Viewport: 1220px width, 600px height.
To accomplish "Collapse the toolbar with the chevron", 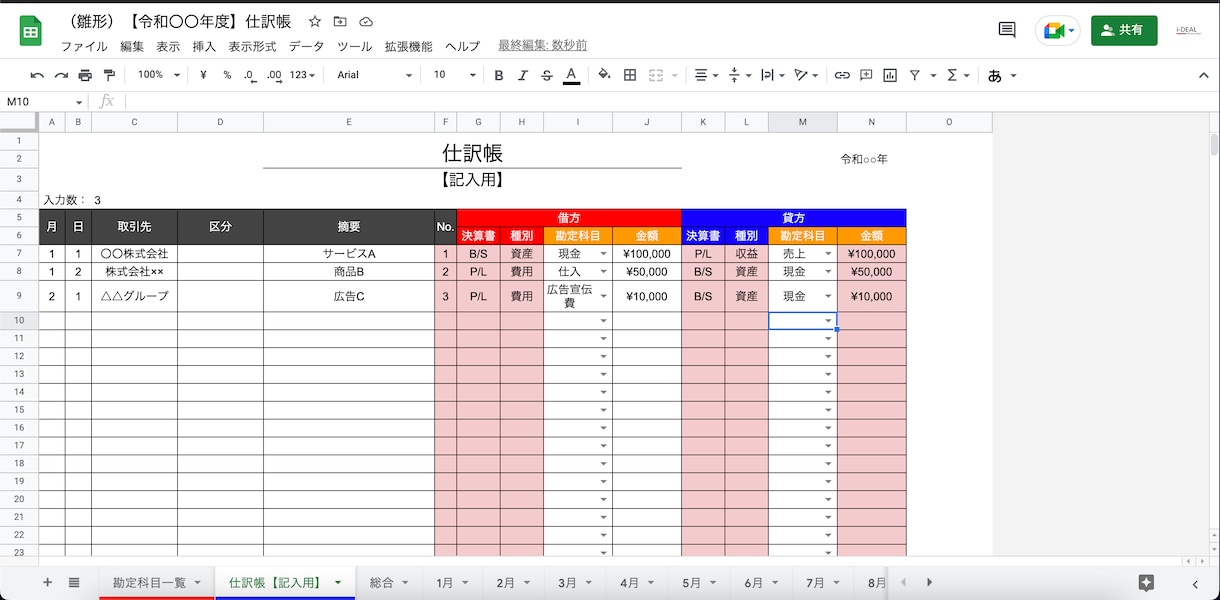I will 1204,75.
